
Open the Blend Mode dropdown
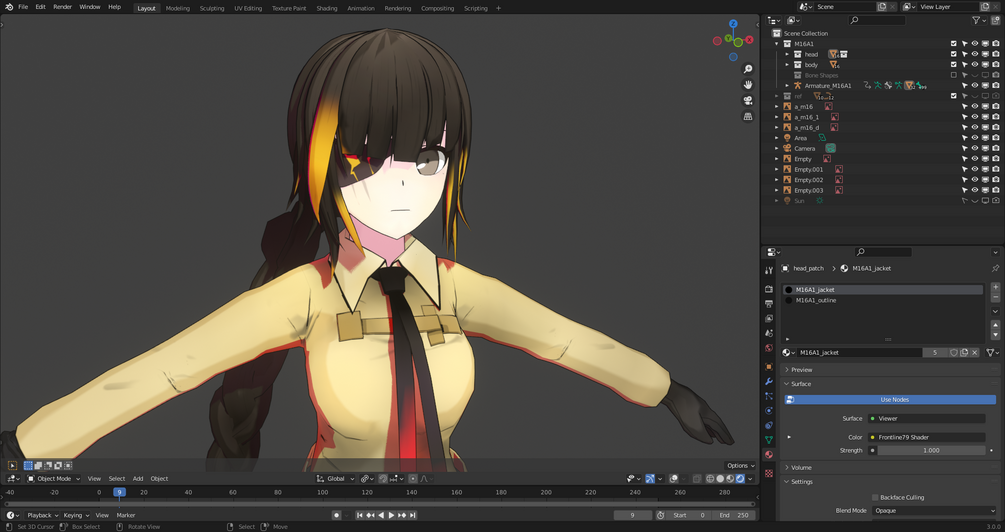tap(934, 511)
